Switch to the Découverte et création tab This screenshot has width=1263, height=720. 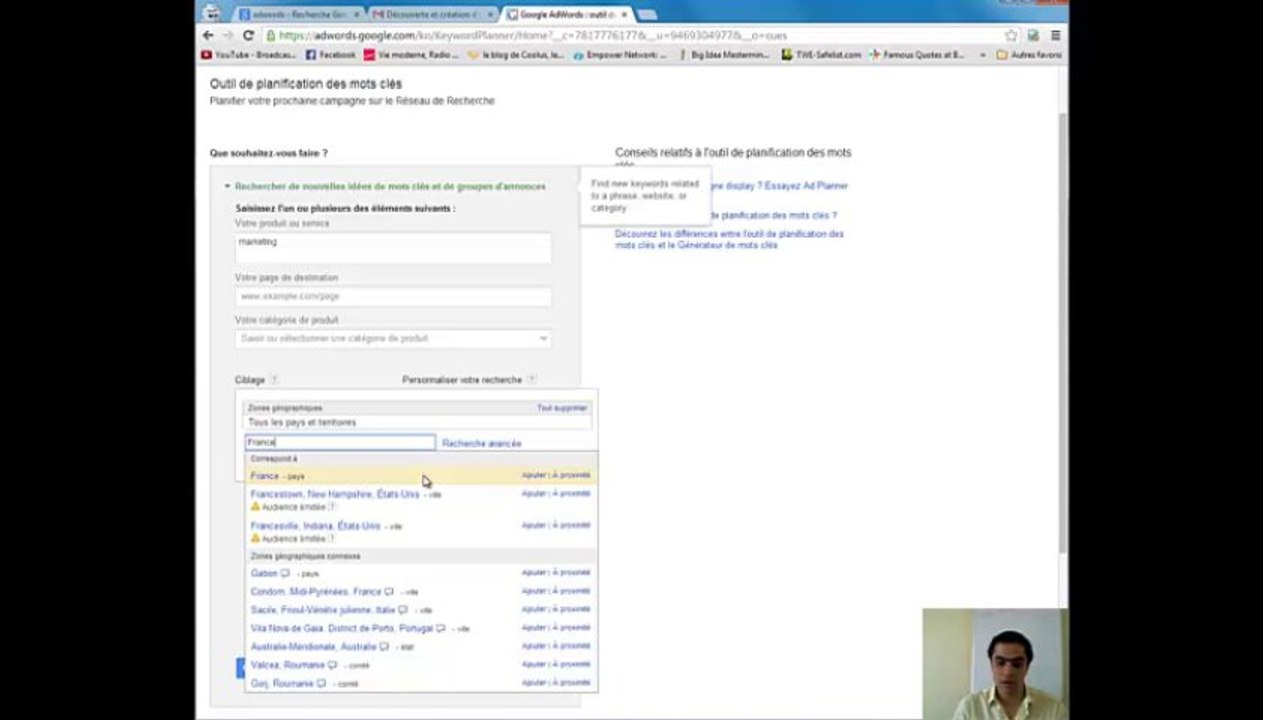[432, 15]
